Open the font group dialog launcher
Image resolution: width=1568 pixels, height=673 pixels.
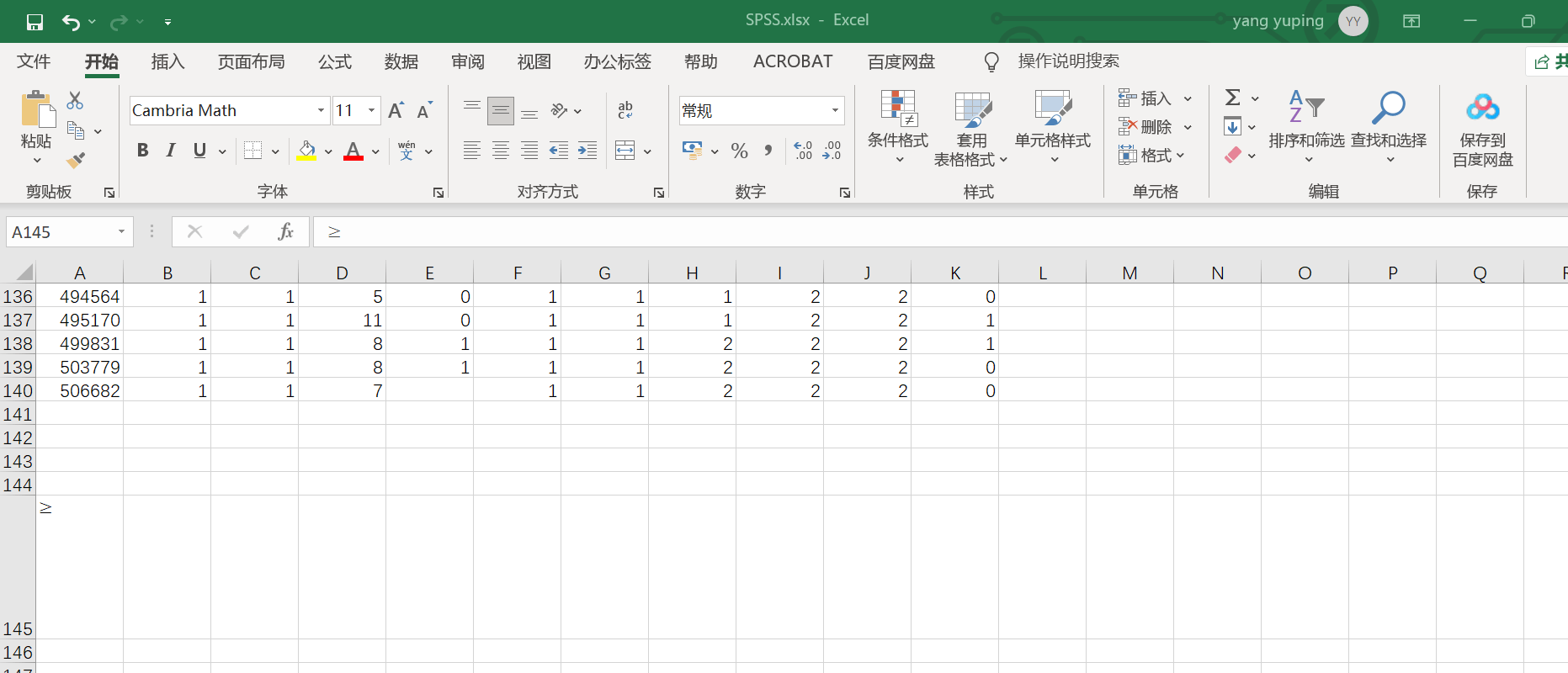(439, 193)
